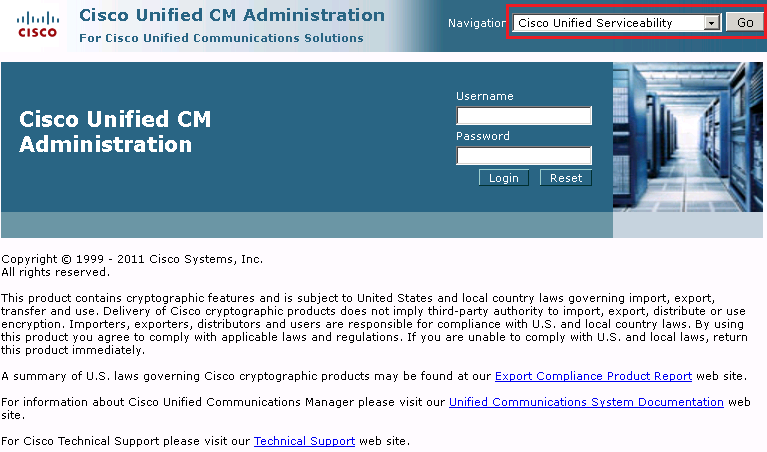Expand the Navigation list using its arrow button

pos(712,23)
